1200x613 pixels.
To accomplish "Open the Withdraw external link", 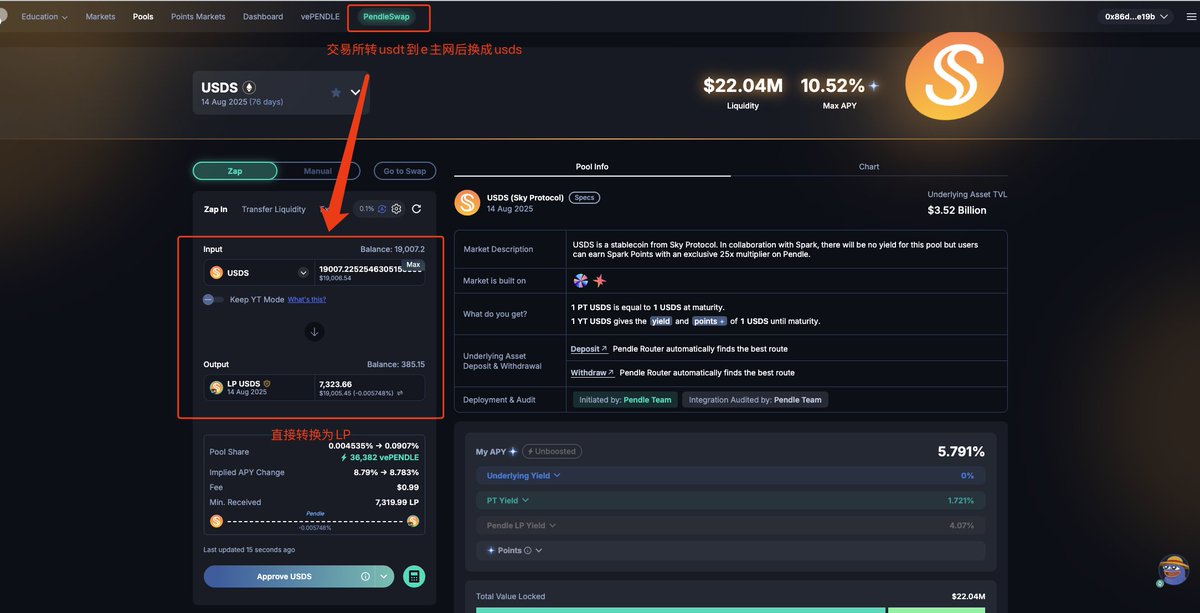I will pyautogui.click(x=592, y=373).
